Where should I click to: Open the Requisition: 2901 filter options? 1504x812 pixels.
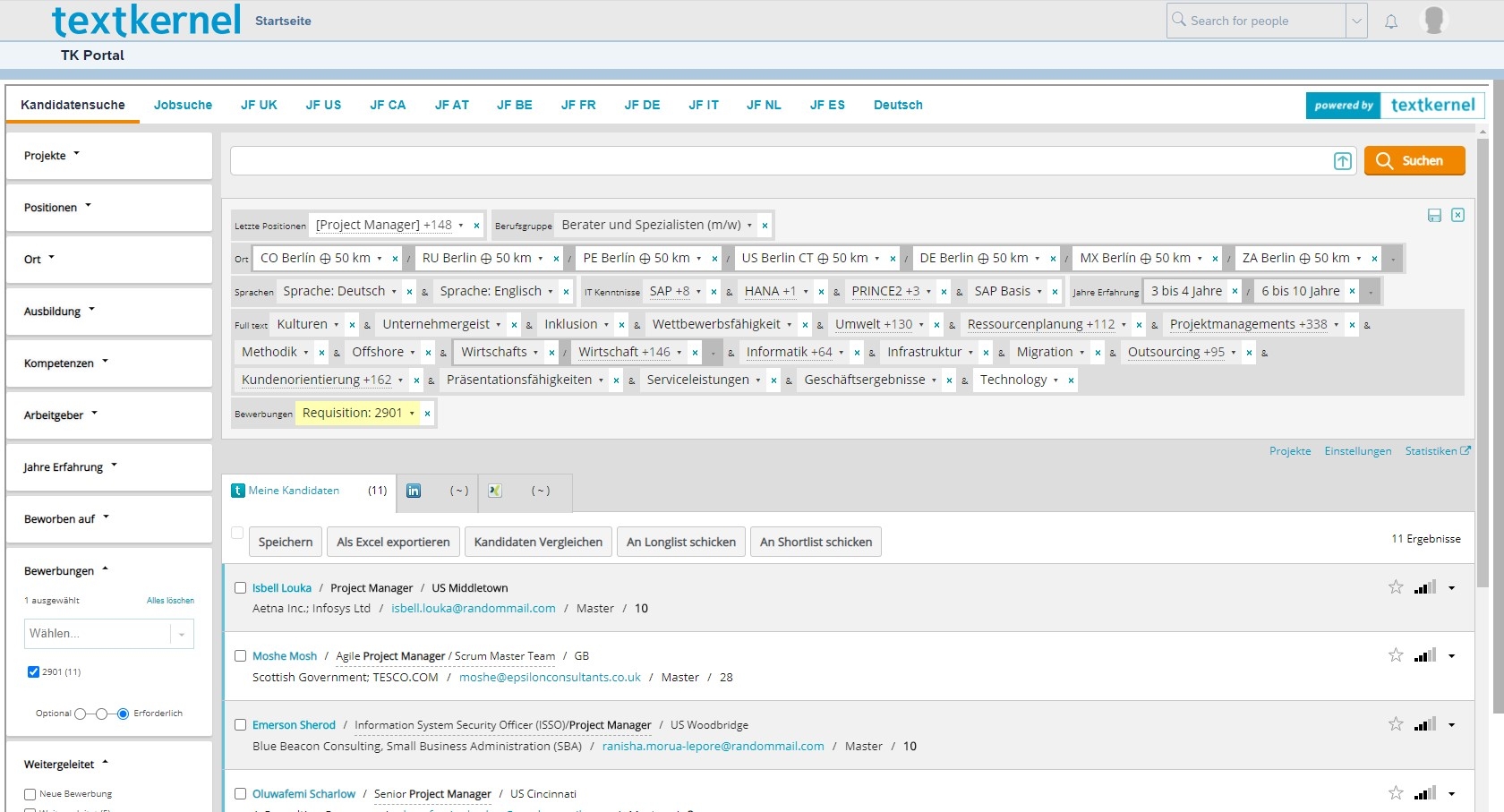click(x=412, y=414)
